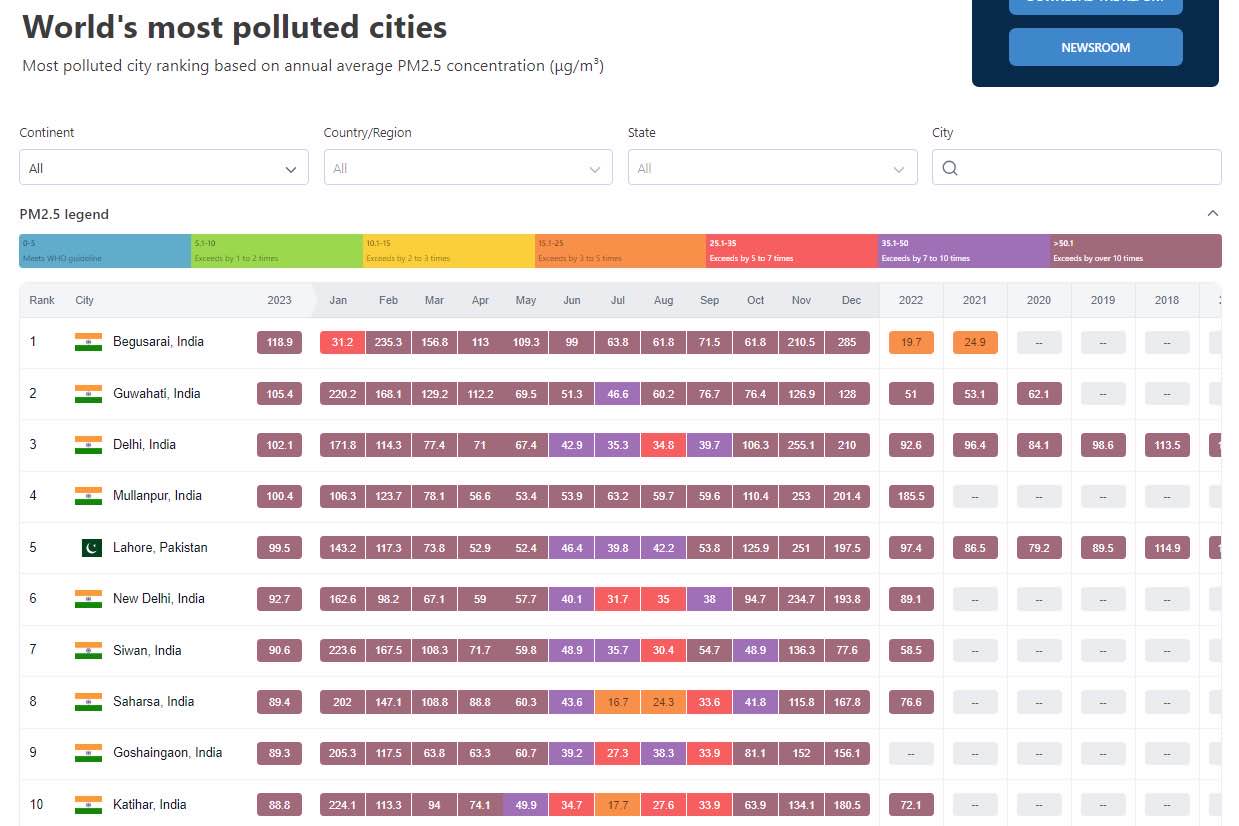Click Mullanpur's 2022 value 185.5

pos(911,497)
